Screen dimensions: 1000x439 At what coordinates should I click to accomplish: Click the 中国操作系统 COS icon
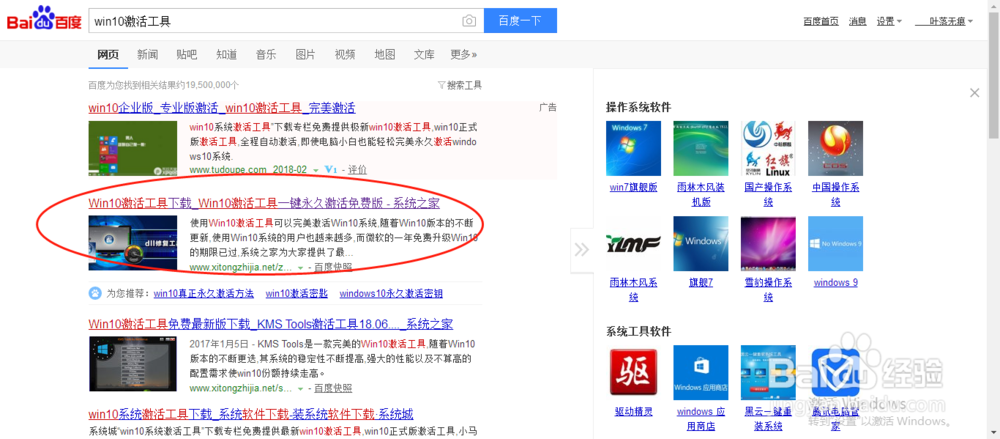click(x=835, y=148)
